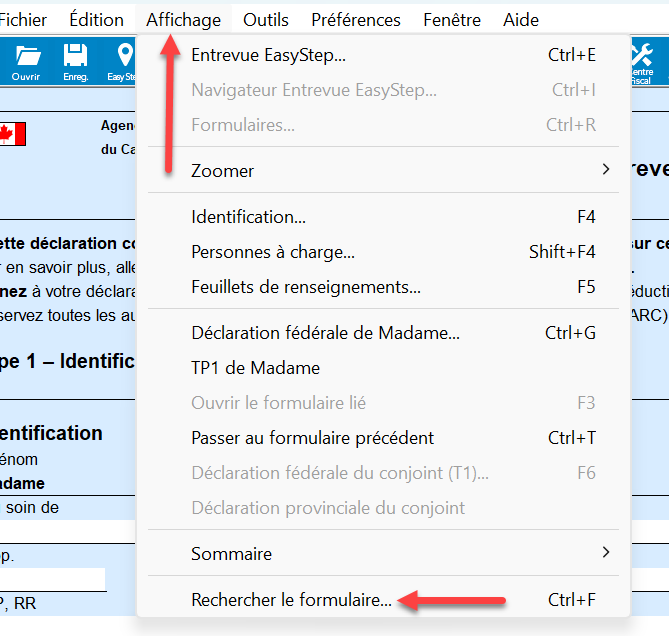Viewport: 669px width, 636px height.
Task: Open the Centre fiscal tools icon
Action: 644,58
